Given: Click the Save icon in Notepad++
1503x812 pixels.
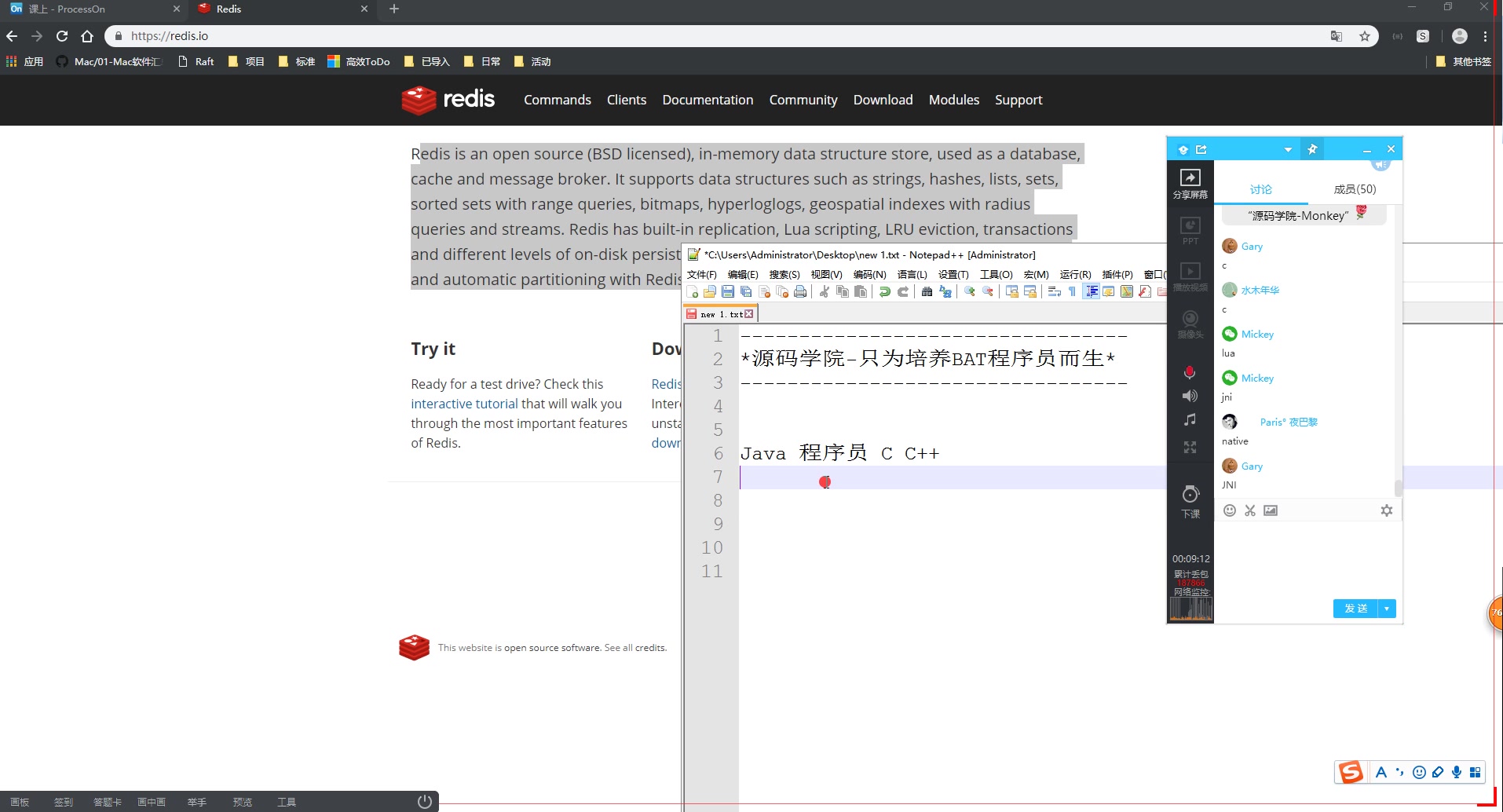Looking at the screenshot, I should 729,291.
